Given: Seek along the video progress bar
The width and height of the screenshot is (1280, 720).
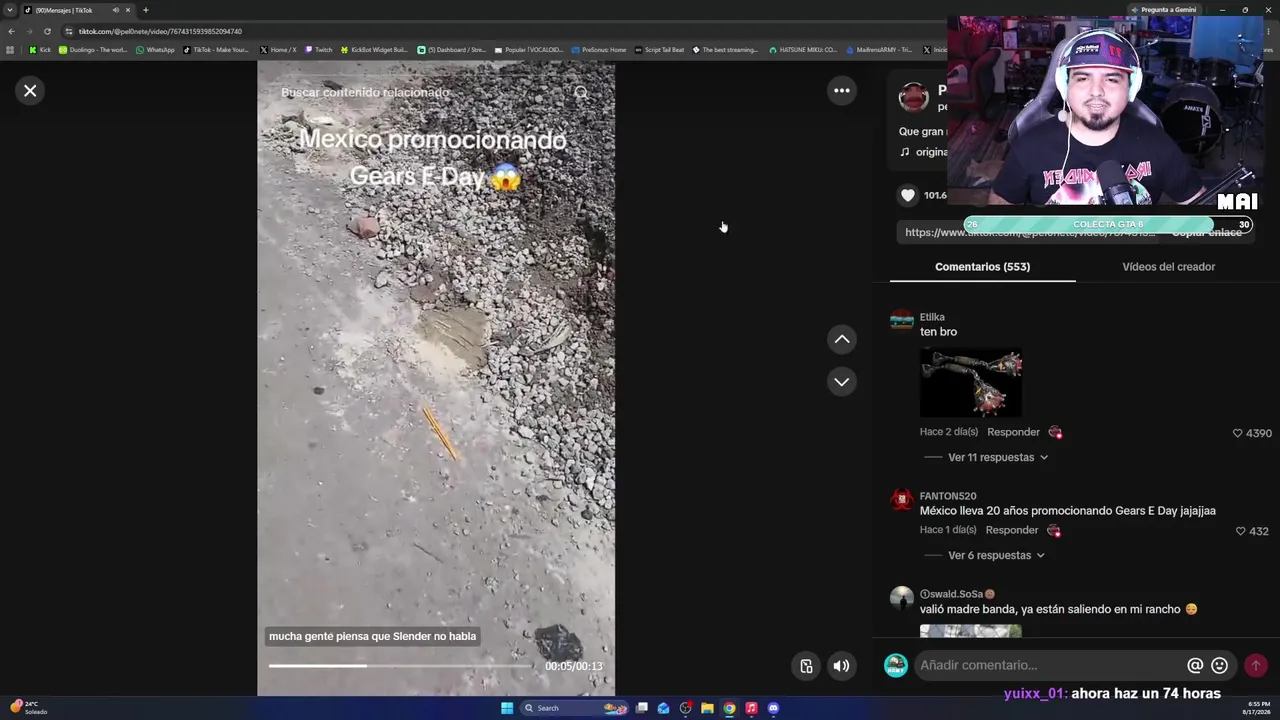Looking at the screenshot, I should [x=400, y=666].
